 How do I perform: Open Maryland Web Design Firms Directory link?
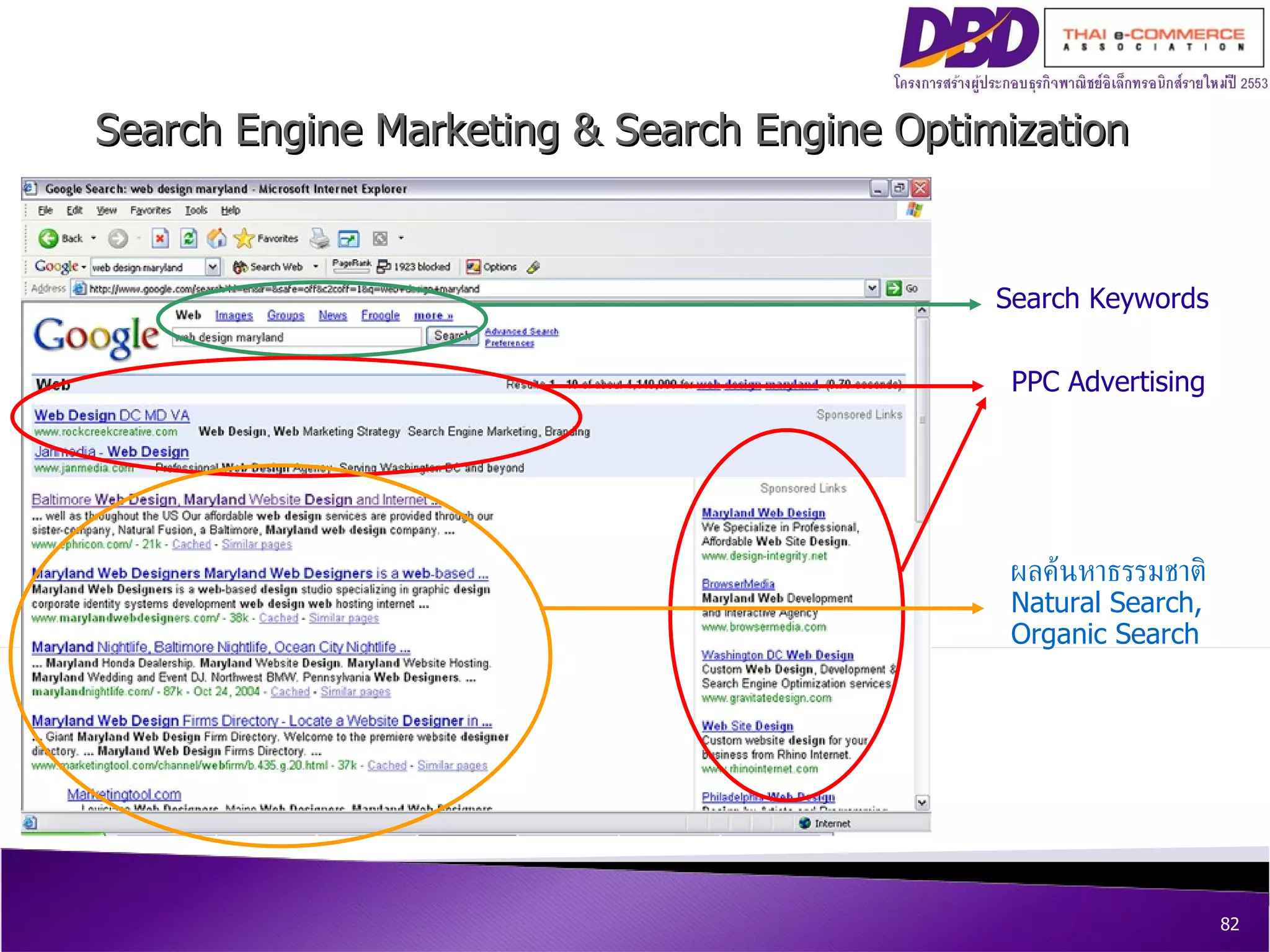point(262,720)
